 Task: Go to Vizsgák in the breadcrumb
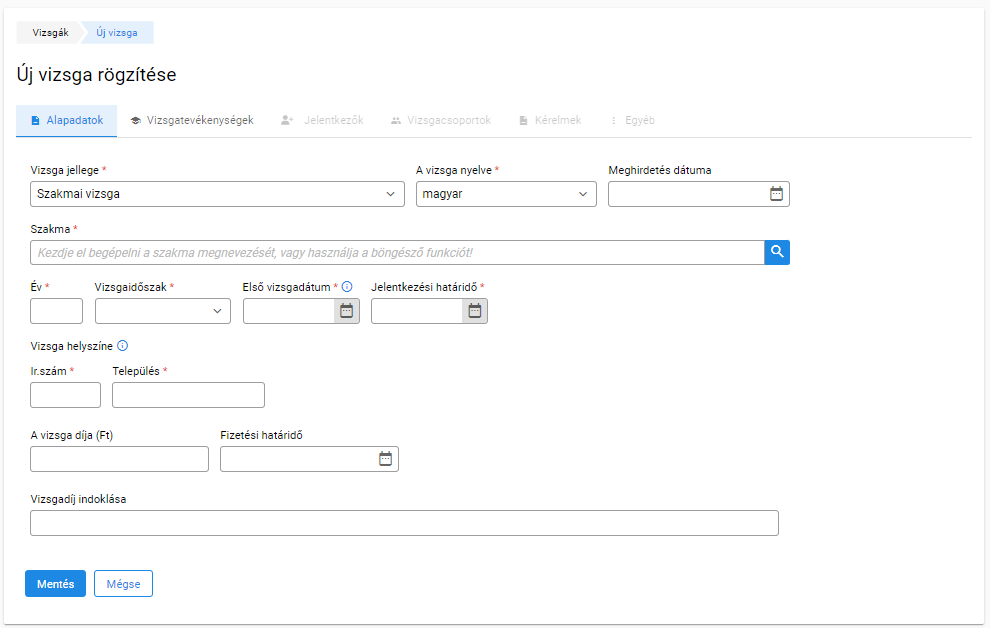[50, 33]
